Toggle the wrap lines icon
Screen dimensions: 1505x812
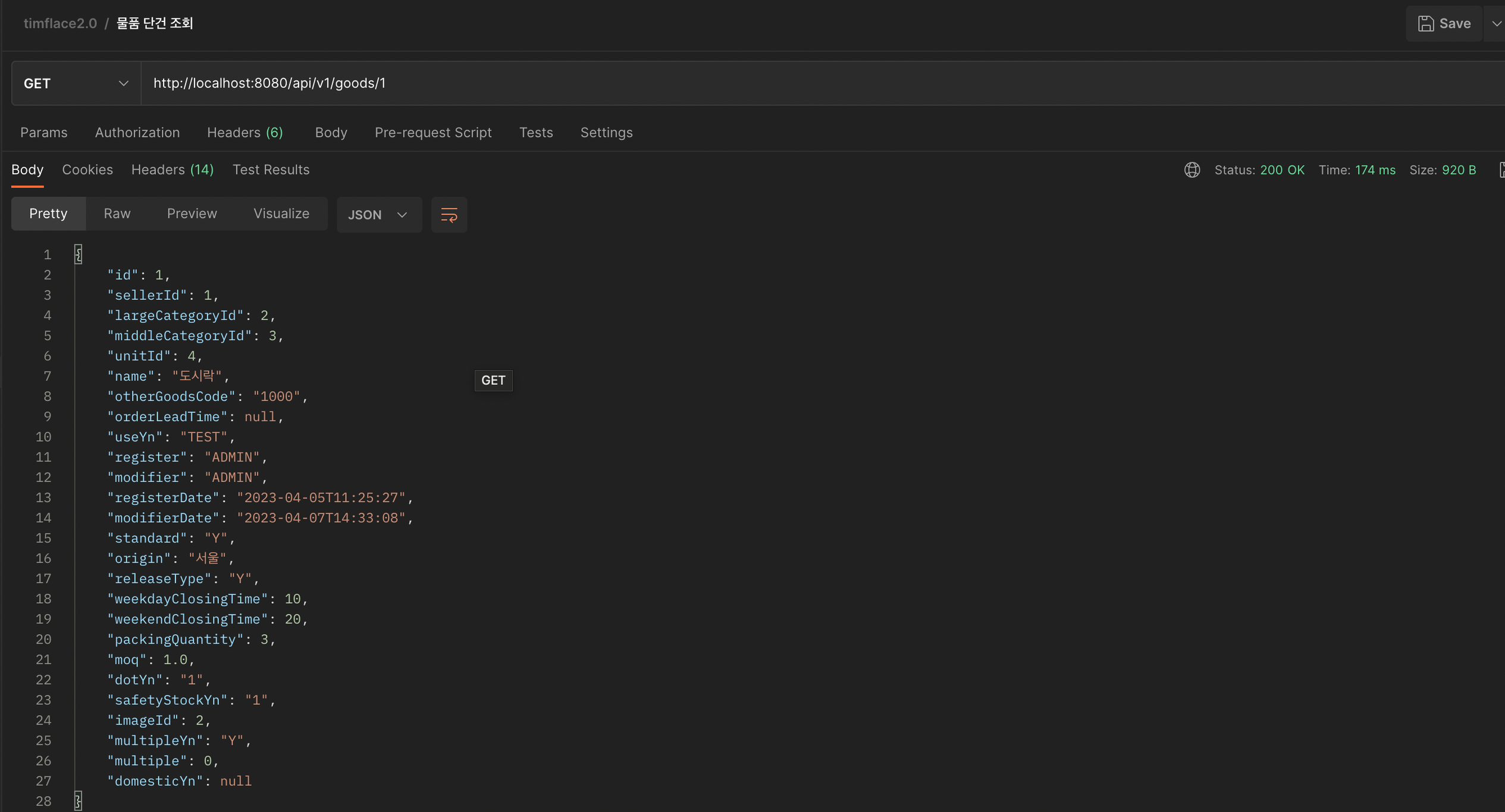449,215
